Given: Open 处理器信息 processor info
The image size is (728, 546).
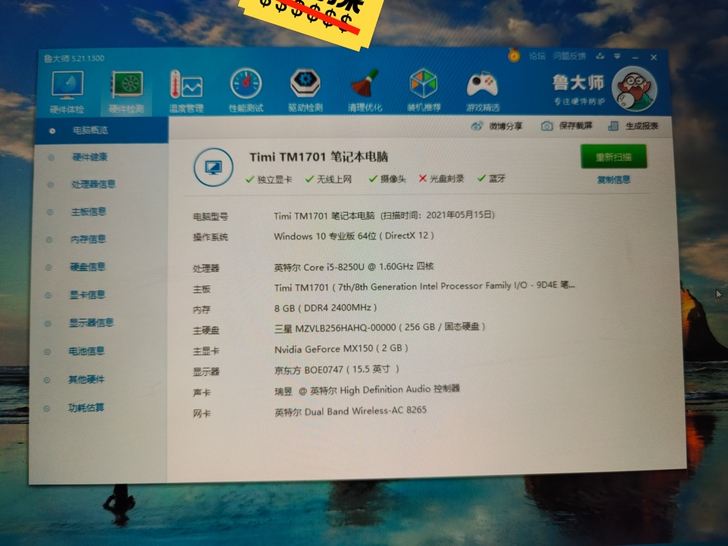Looking at the screenshot, I should tap(93, 184).
